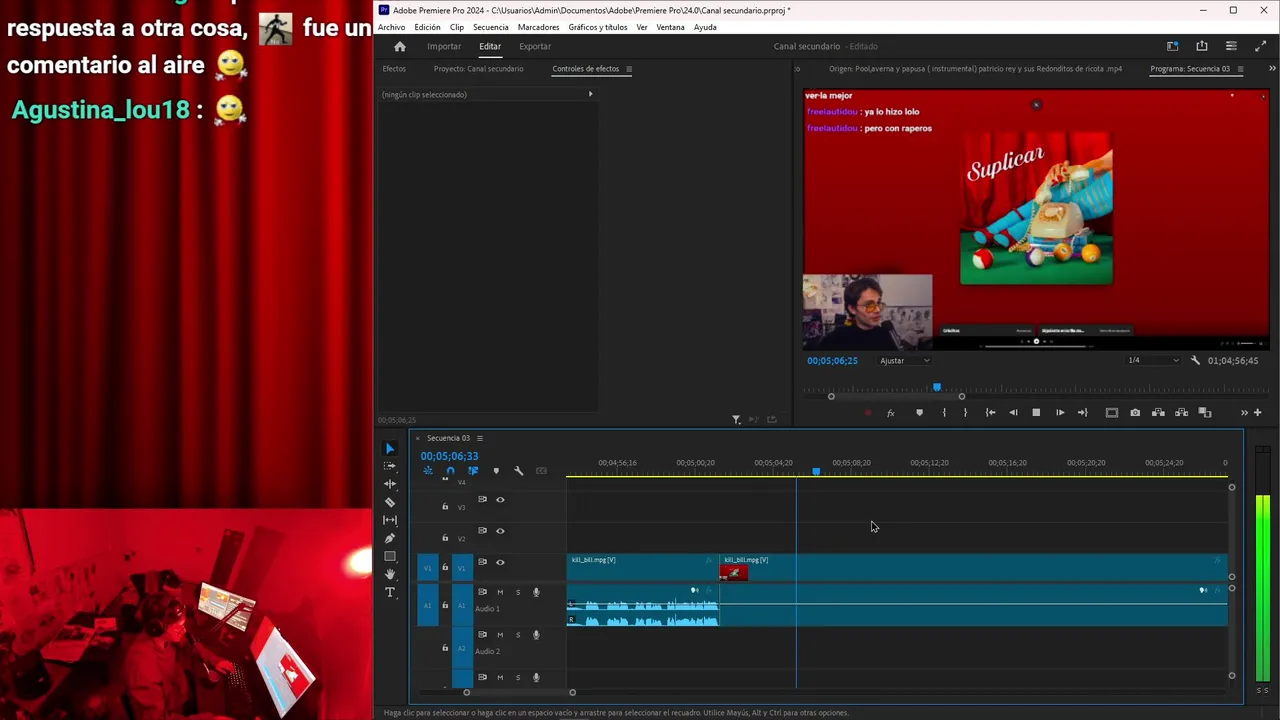The width and height of the screenshot is (1280, 720).
Task: Select the Rectangle shape tool
Action: click(390, 556)
